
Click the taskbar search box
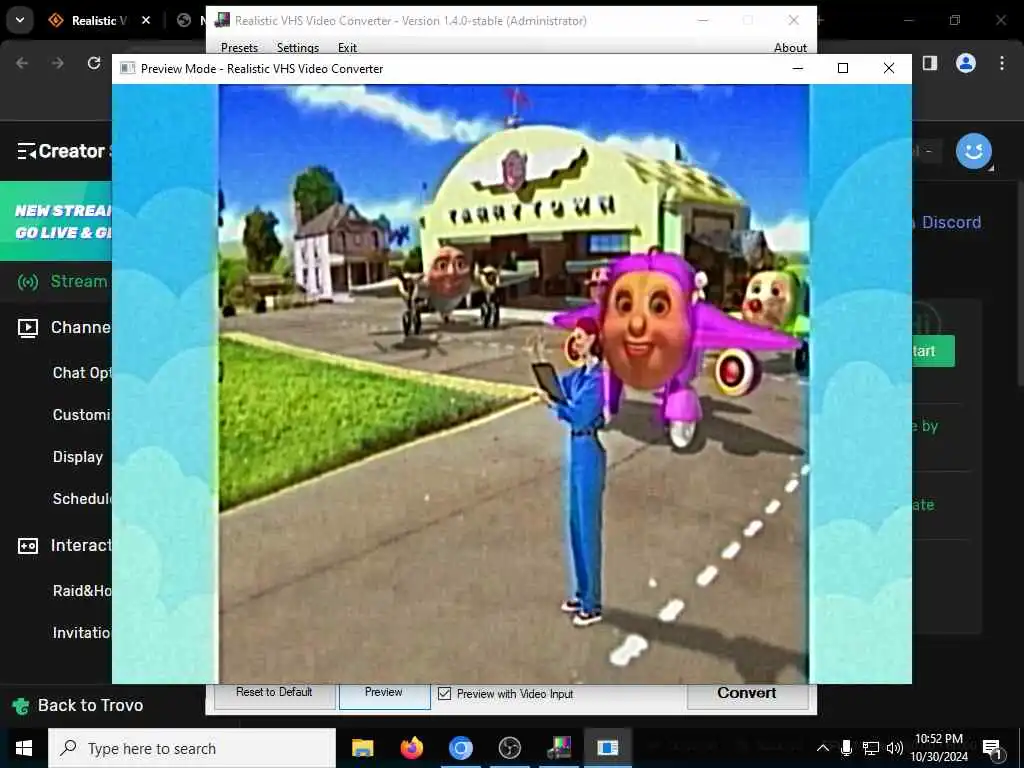click(192, 748)
